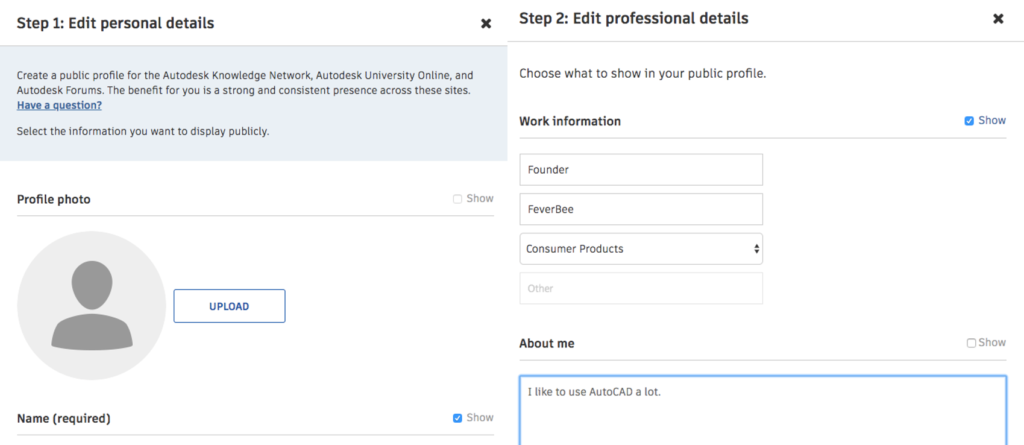Click the dropdown arrows on industry selector
The image size is (1024, 445).
pyautogui.click(x=755, y=249)
